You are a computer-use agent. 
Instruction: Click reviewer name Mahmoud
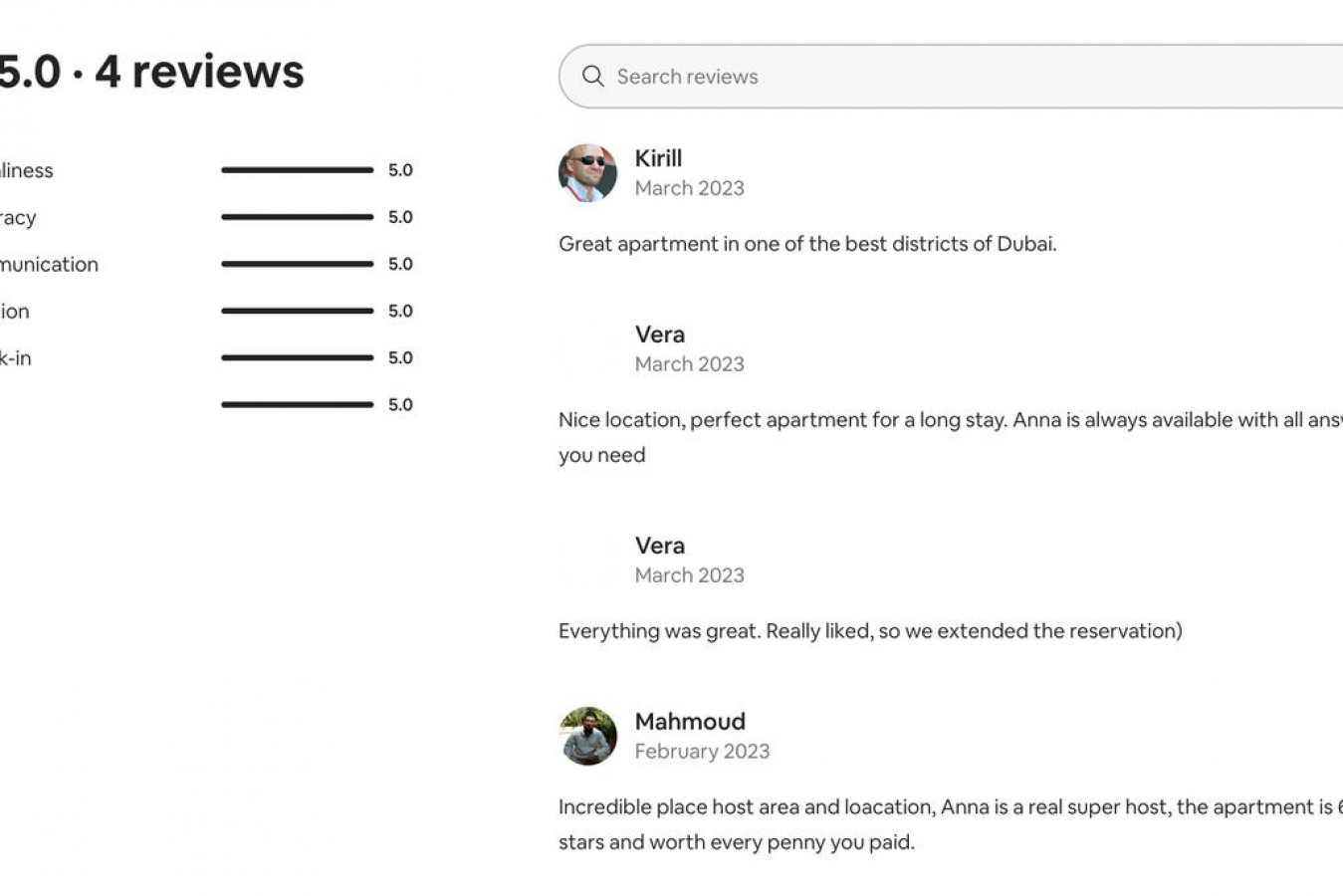[x=690, y=722]
